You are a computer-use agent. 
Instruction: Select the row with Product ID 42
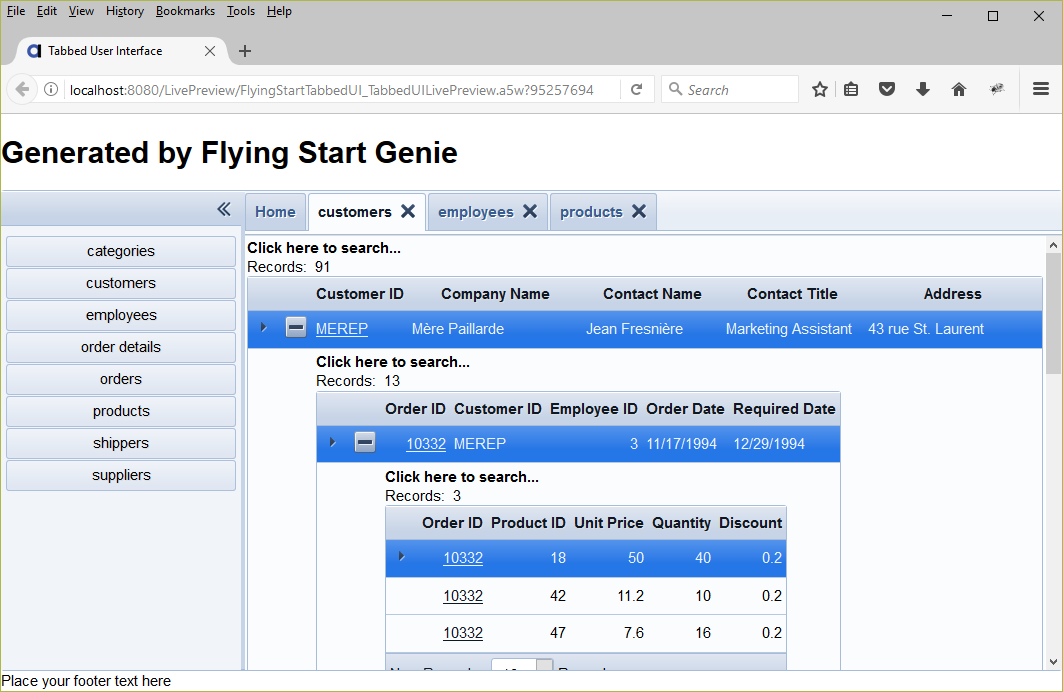pyautogui.click(x=586, y=596)
